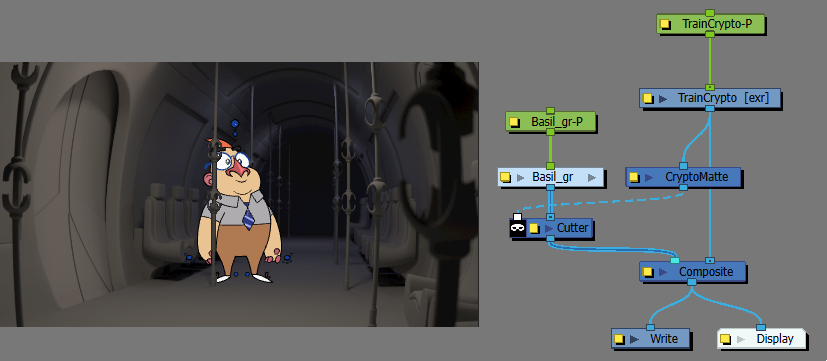Viewport: 827px width, 361px height.
Task: Select the Display node label
Action: 775,339
